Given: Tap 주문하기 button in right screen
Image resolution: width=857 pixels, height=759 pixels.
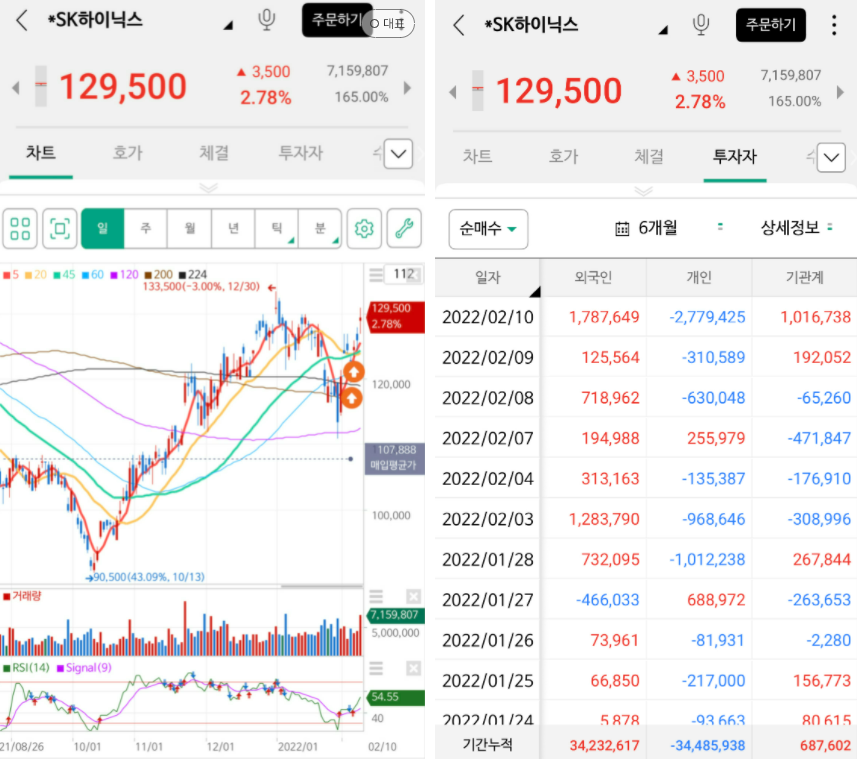Looking at the screenshot, I should coord(771,25).
